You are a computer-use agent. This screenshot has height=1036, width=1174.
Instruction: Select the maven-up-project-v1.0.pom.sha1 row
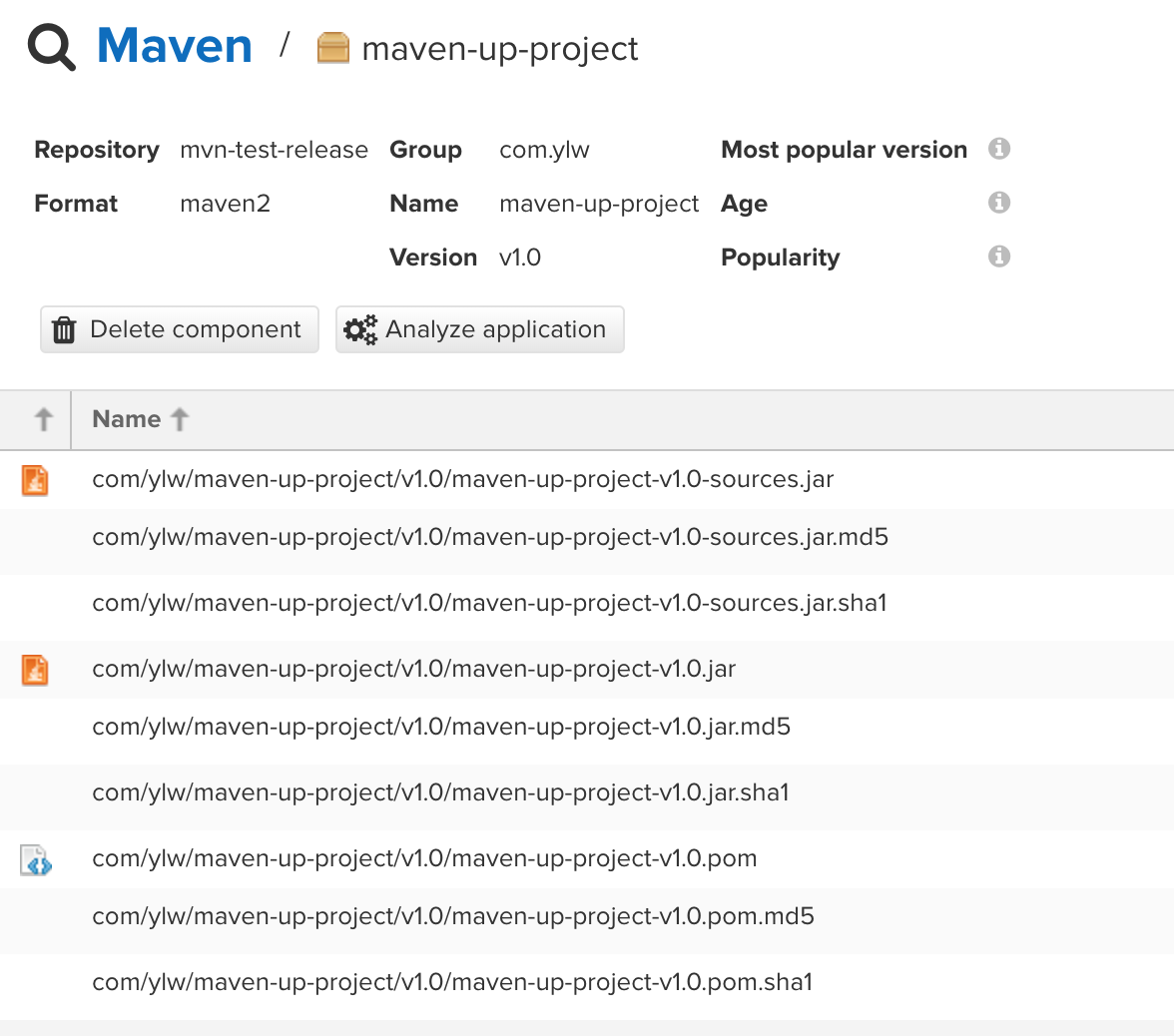(x=587, y=986)
